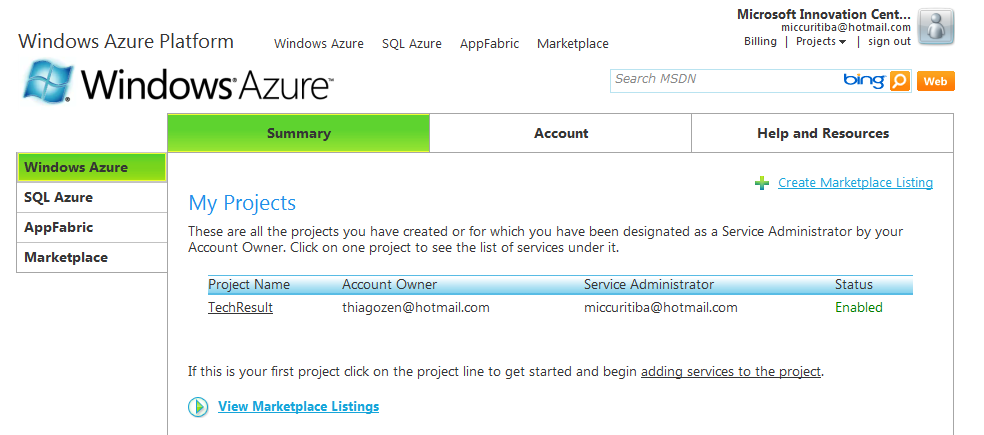Switch to the Account tab
This screenshot has height=435, width=984.
pos(561,133)
